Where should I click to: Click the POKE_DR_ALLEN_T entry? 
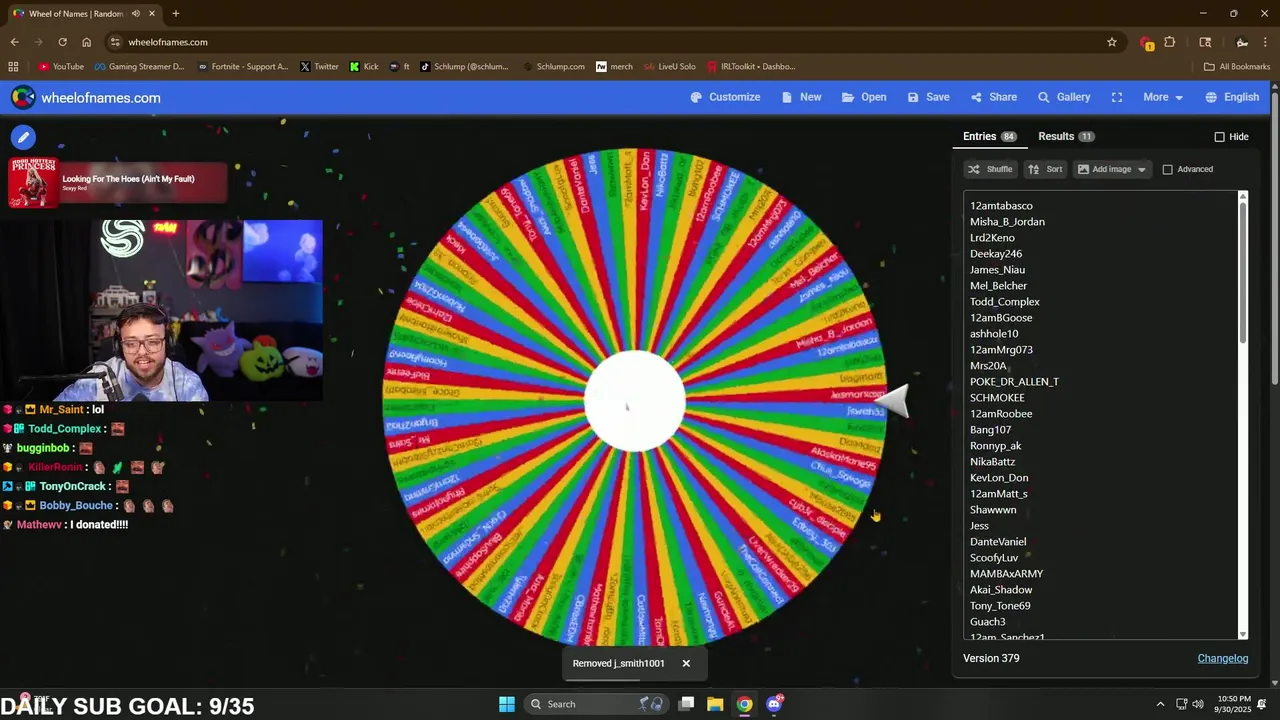coord(1014,382)
